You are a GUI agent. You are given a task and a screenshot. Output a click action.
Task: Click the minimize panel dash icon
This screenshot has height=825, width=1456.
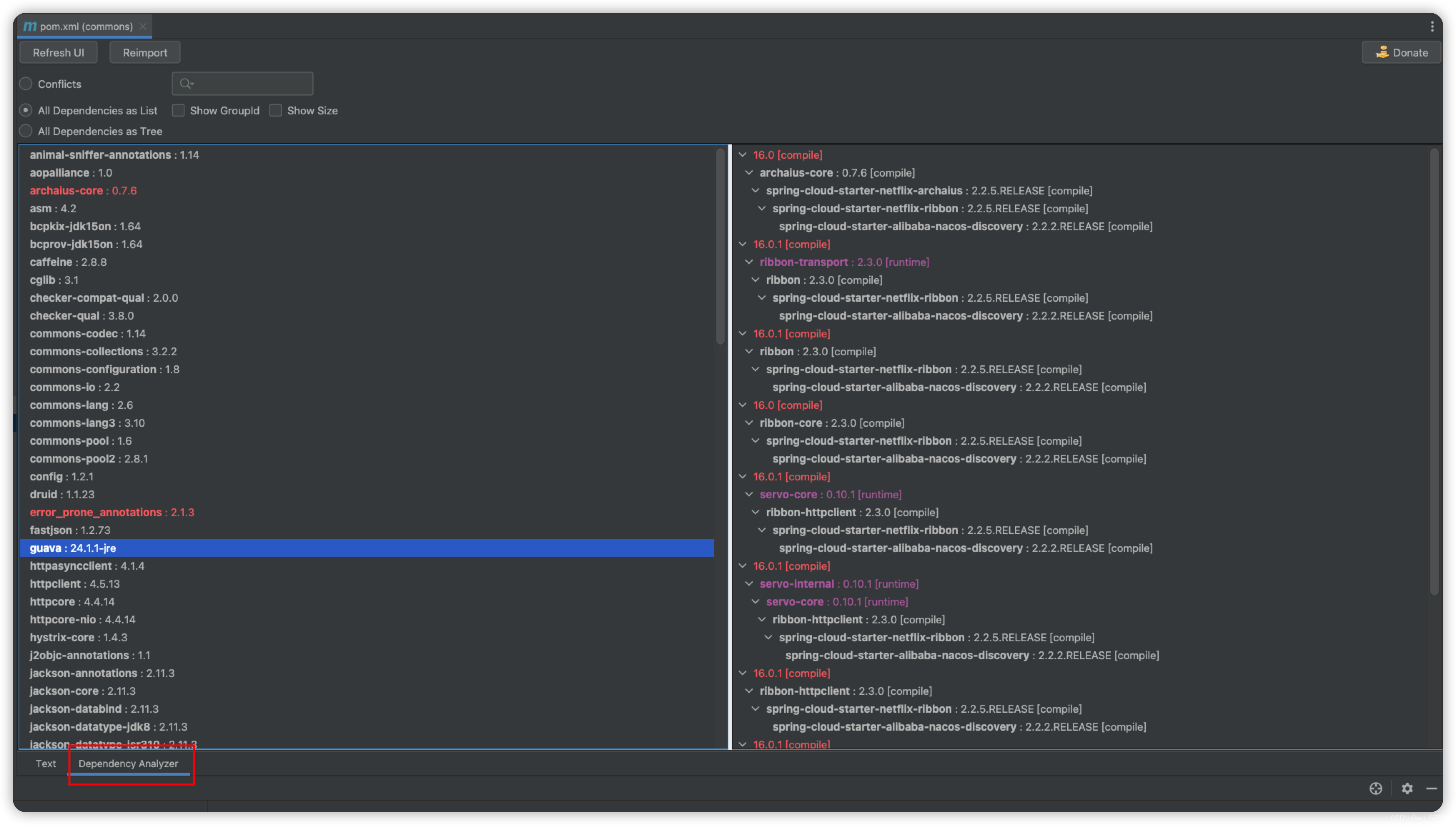(x=1432, y=788)
